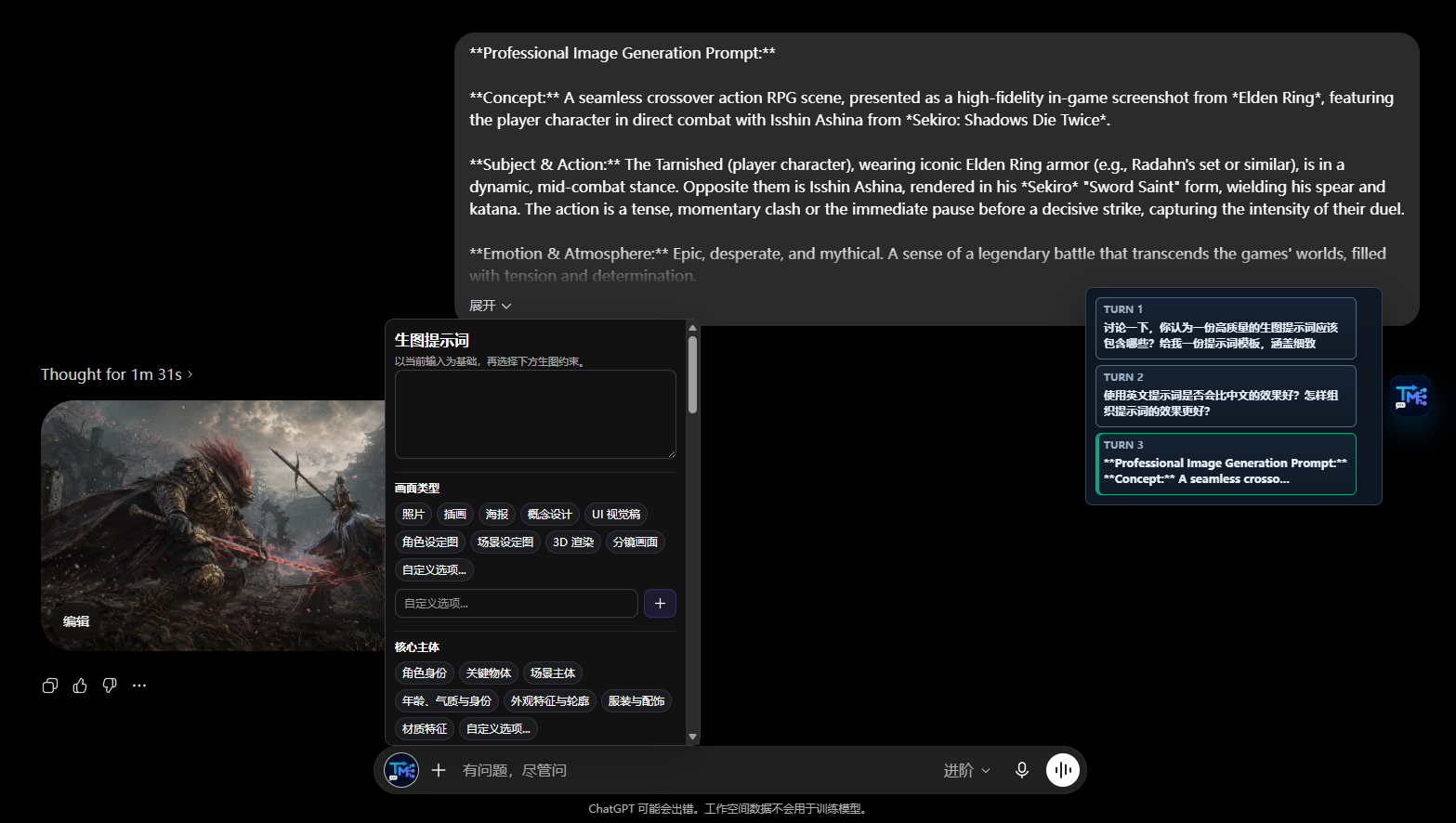Click the prompt panel scrollbar thumb
Viewport: 1456px width, 823px height.
[692, 374]
